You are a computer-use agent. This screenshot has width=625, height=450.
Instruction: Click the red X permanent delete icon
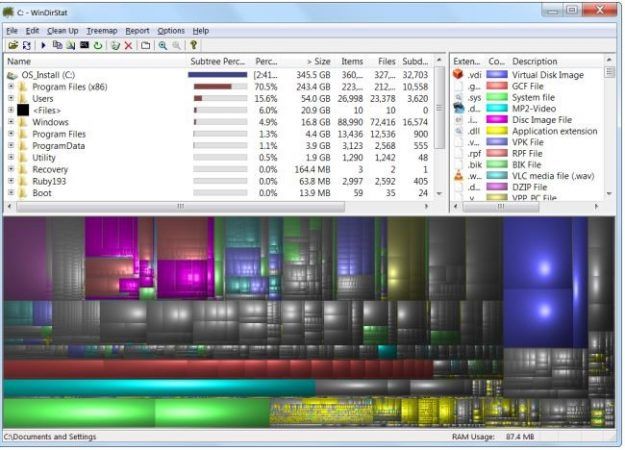tap(128, 45)
